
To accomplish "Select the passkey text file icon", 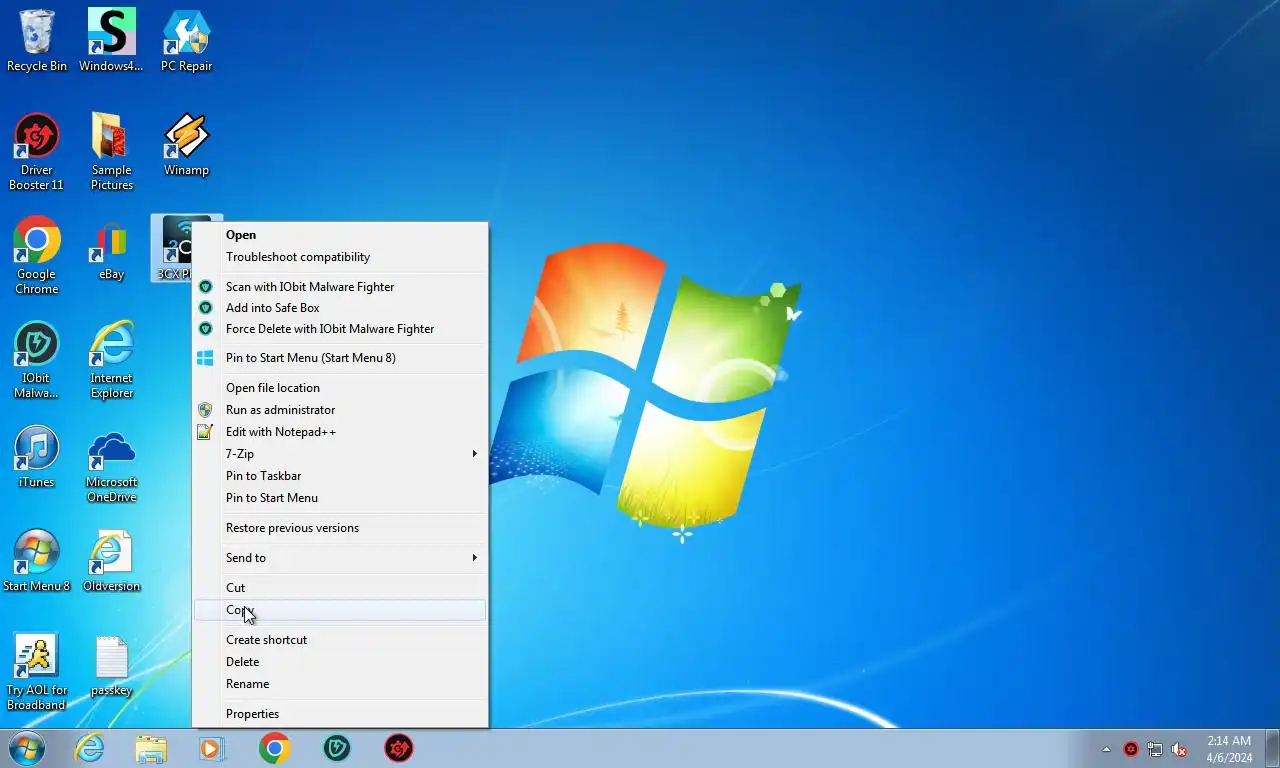I will [111, 666].
